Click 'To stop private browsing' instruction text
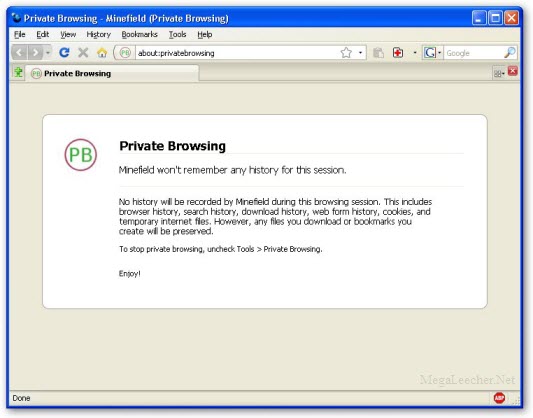 [x=221, y=249]
